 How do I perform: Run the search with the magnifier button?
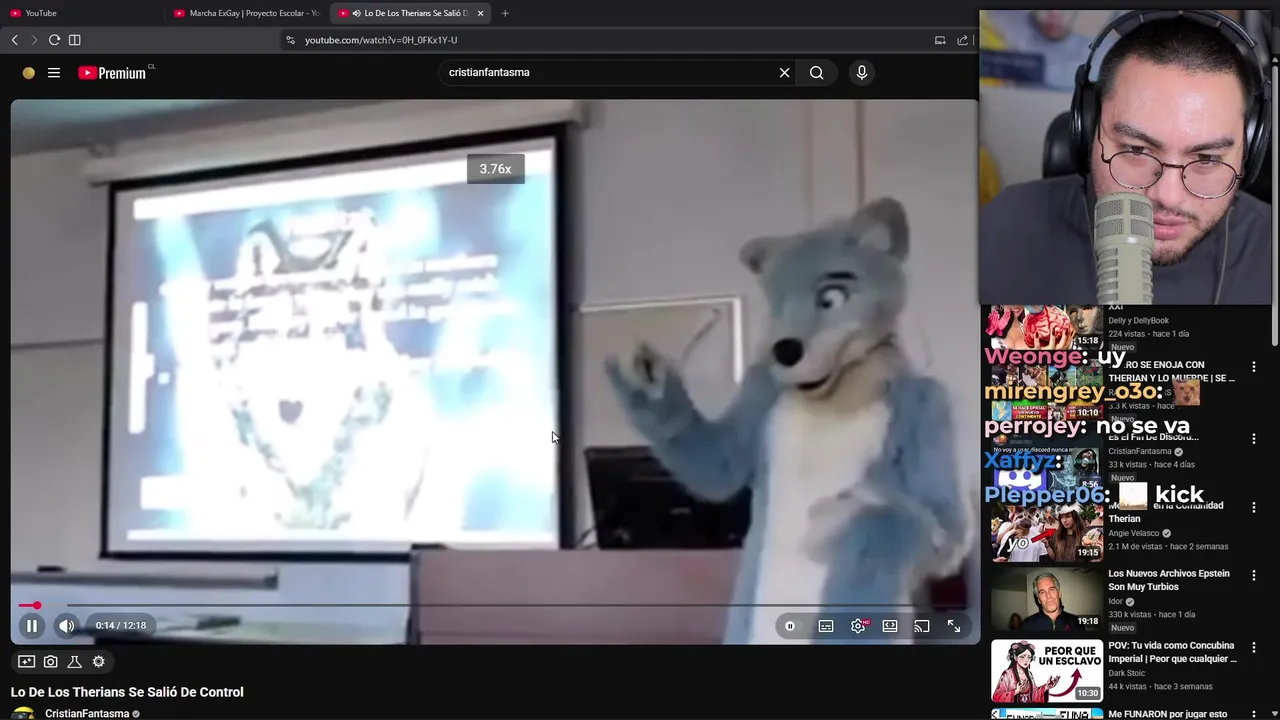coord(817,73)
